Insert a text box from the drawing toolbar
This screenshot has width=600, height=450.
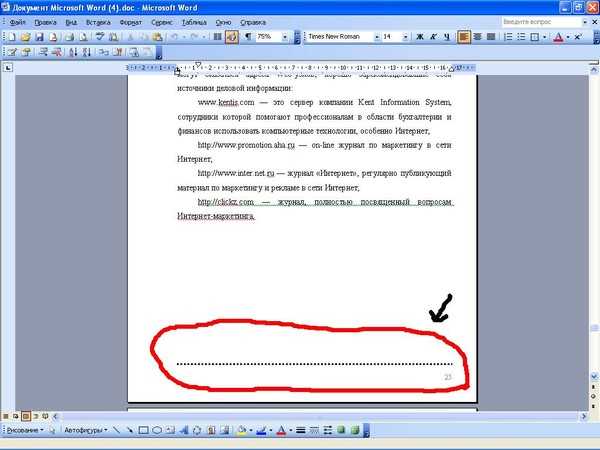coord(170,430)
